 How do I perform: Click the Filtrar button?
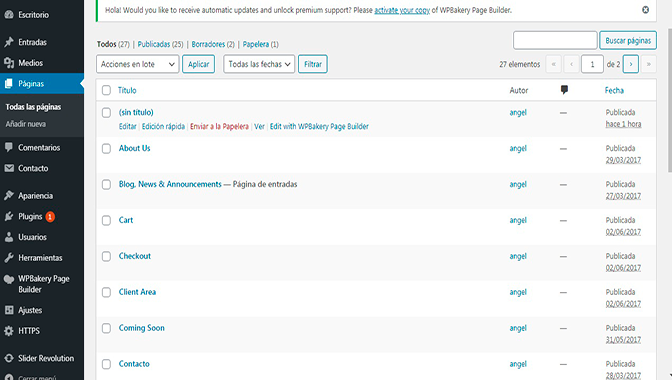(x=313, y=64)
